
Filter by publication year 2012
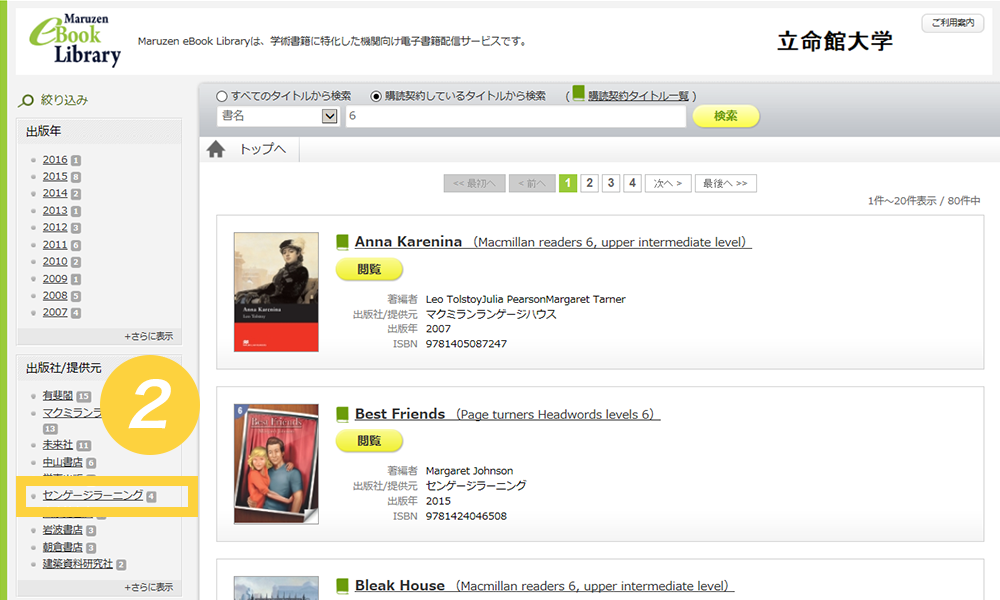click(x=55, y=228)
